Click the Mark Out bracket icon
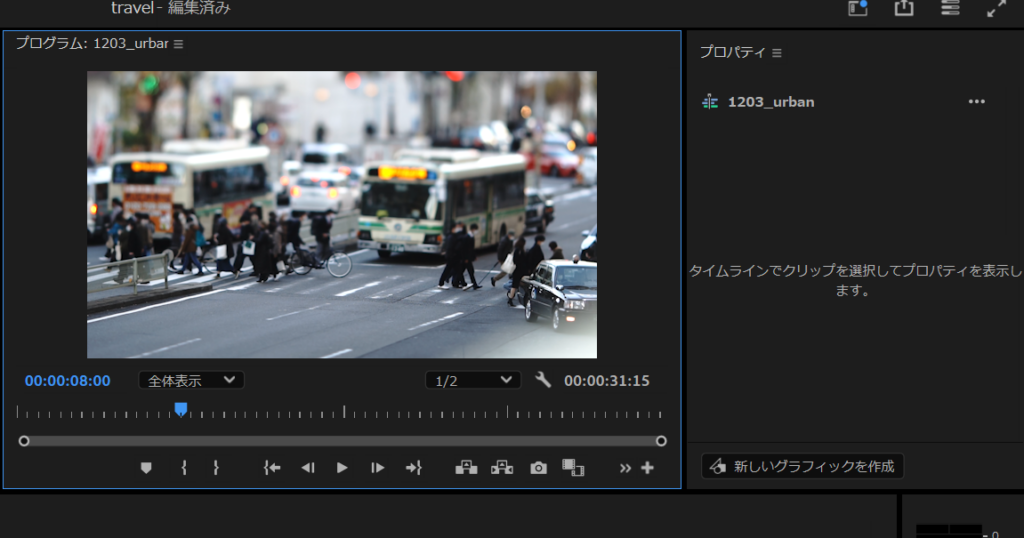This screenshot has width=1024, height=538. [x=215, y=467]
